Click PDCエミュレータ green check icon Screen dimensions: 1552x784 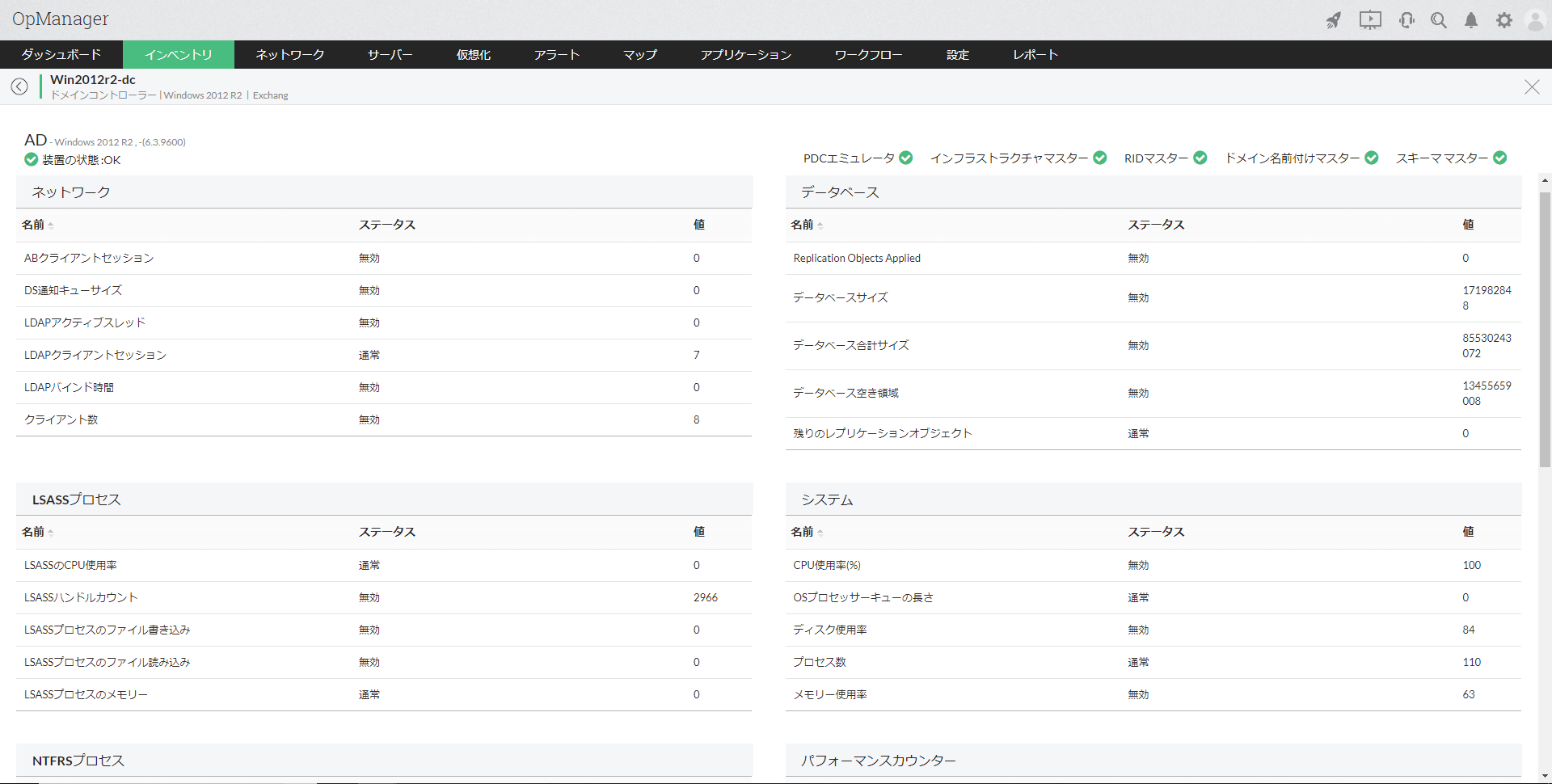click(906, 158)
